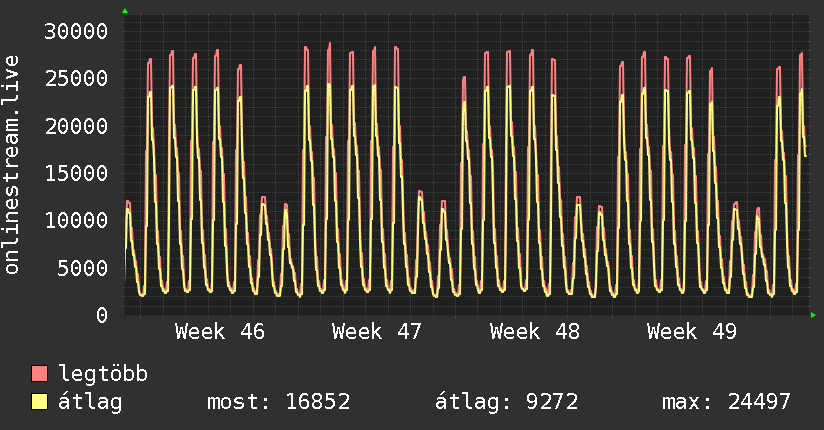Screen dimensions: 824x430
Task: Click the 10000 y-axis label
Action: pos(77,220)
